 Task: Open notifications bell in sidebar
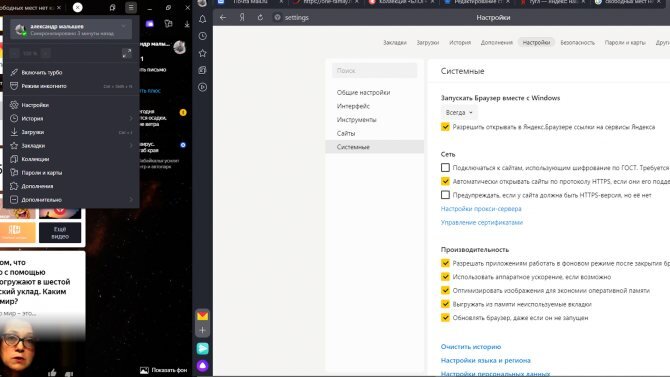pyautogui.click(x=203, y=19)
